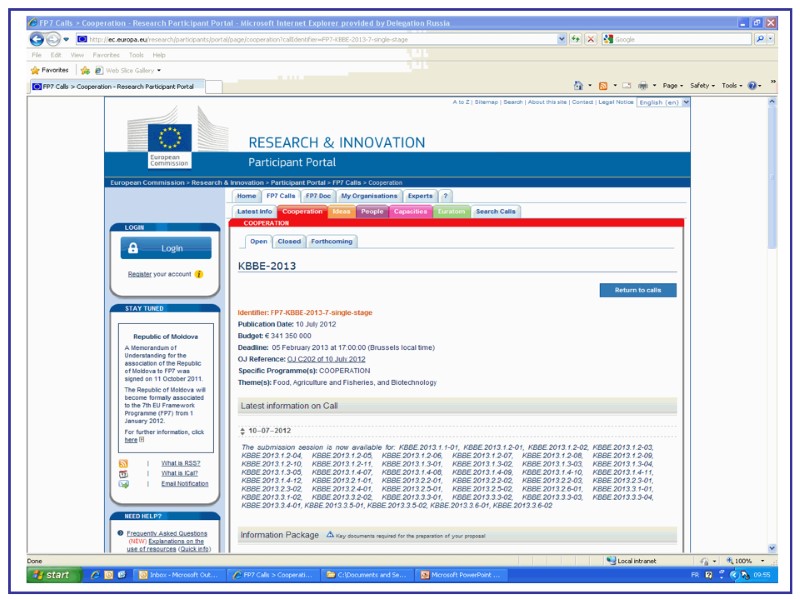Click the Sitemap header link
This screenshot has width=800, height=600.
pyautogui.click(x=486, y=102)
